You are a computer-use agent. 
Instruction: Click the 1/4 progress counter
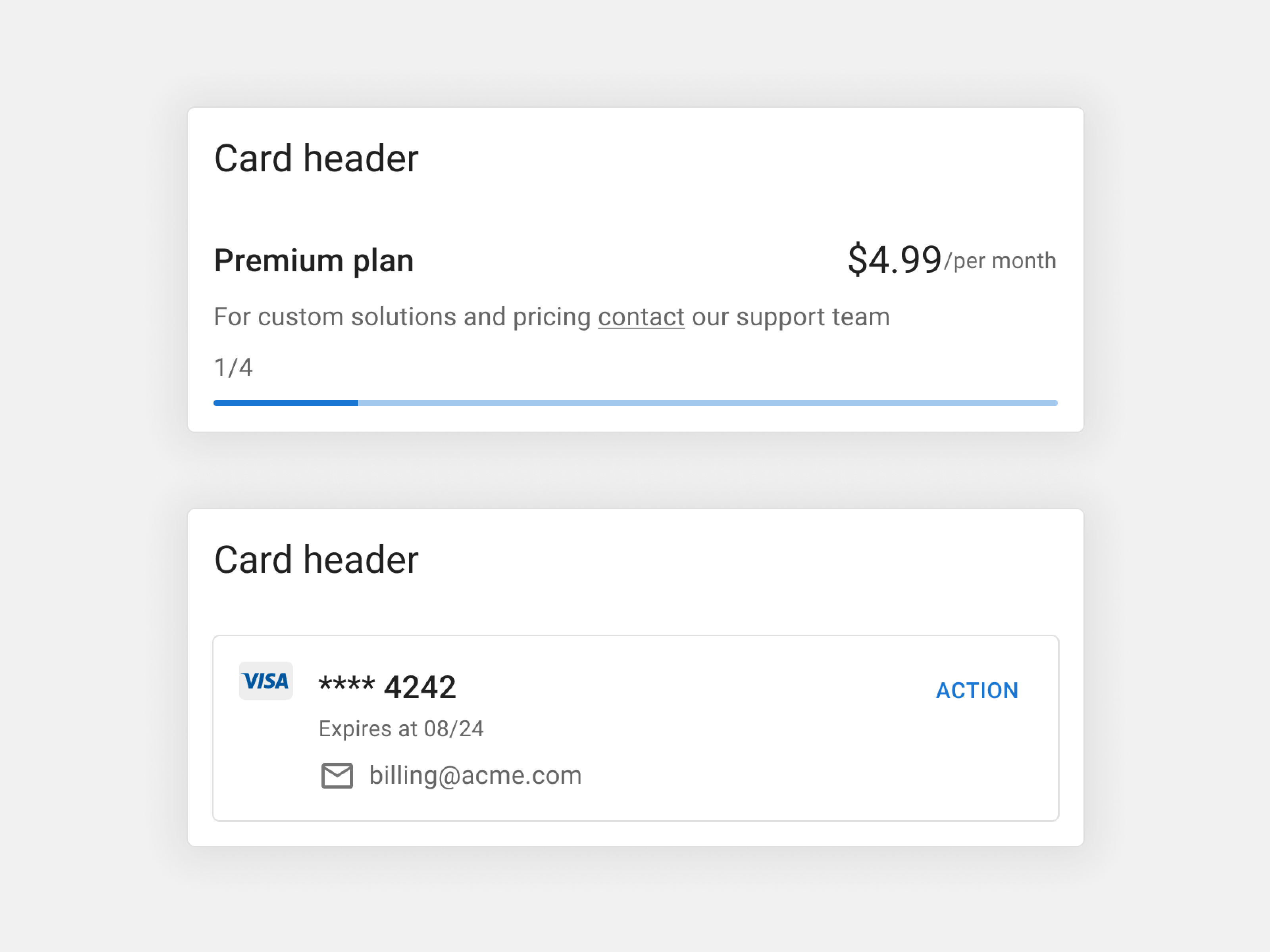click(233, 367)
